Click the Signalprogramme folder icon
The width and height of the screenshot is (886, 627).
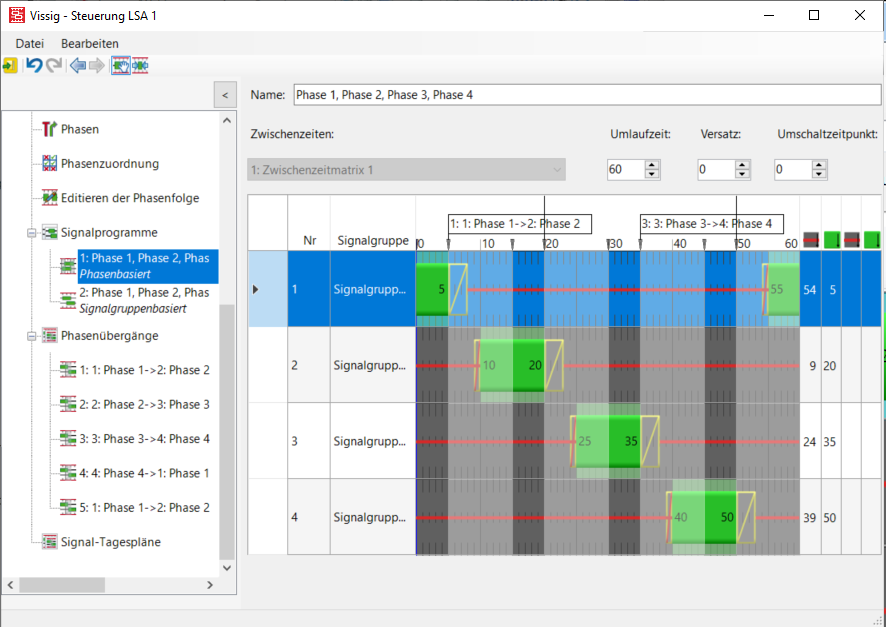[50, 233]
